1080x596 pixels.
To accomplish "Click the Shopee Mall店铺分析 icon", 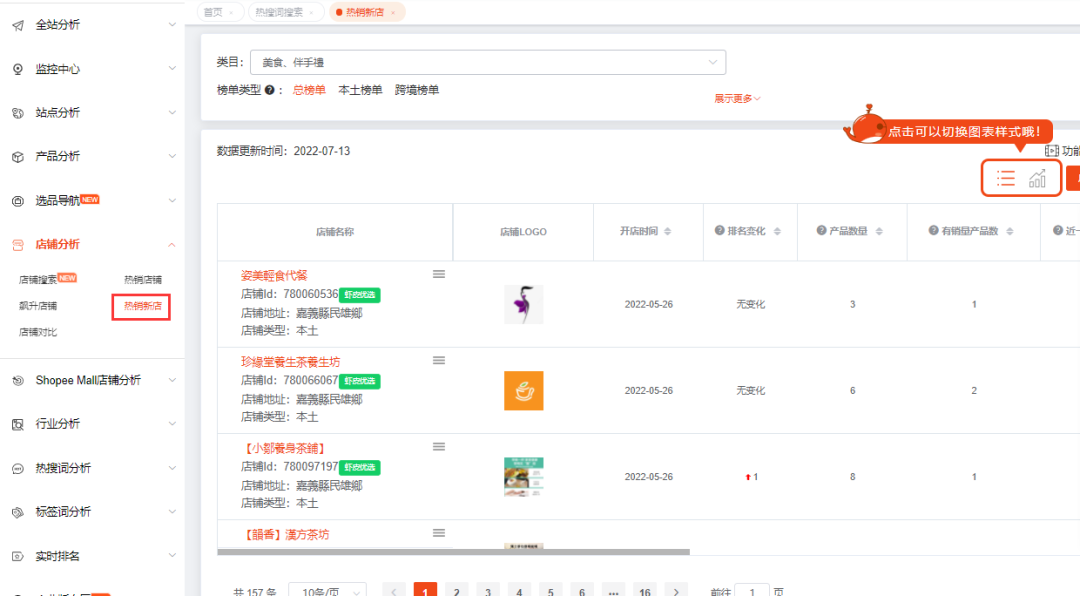I will pyautogui.click(x=18, y=380).
